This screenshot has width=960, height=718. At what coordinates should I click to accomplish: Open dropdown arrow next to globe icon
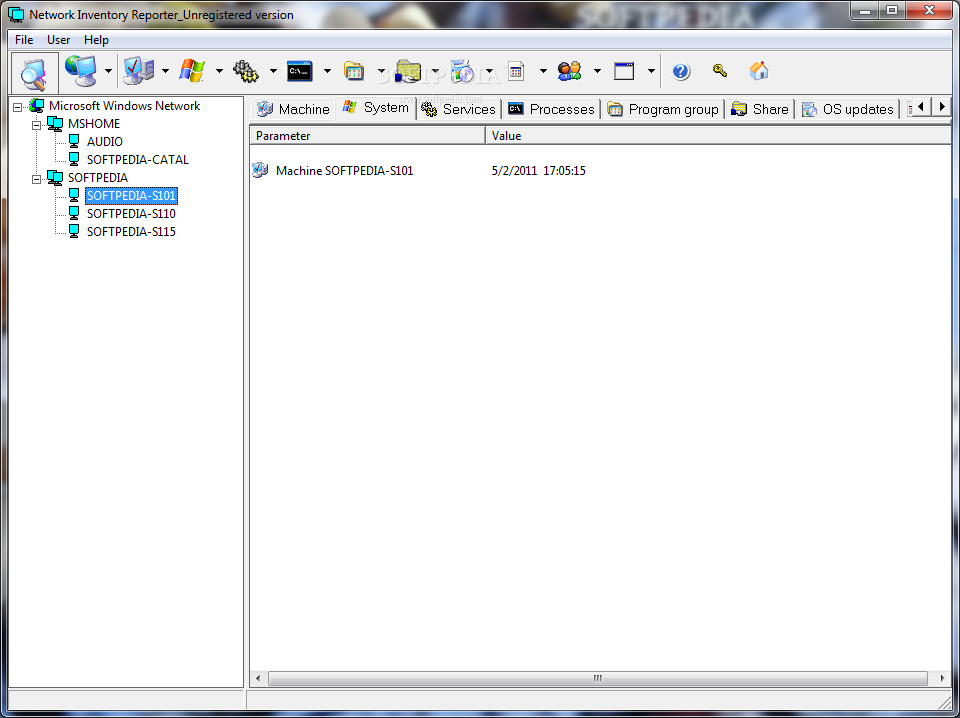[108, 71]
